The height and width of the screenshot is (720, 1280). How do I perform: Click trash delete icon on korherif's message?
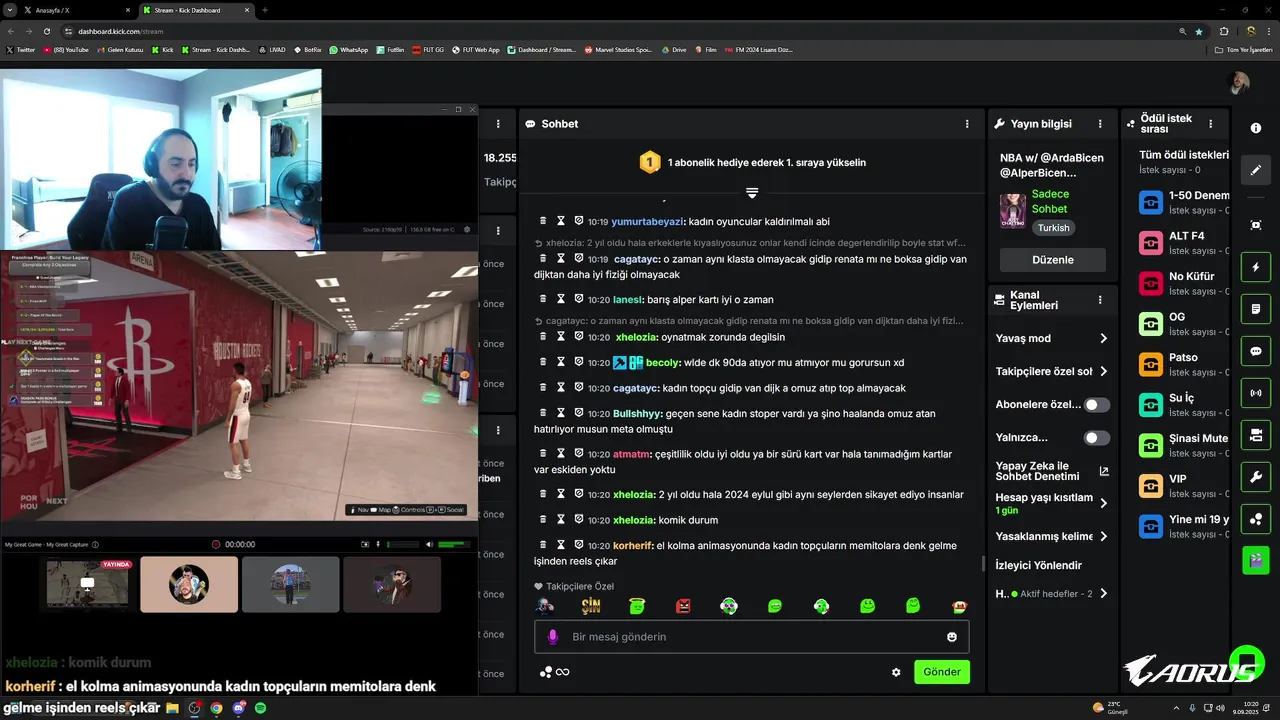pyautogui.click(x=543, y=545)
